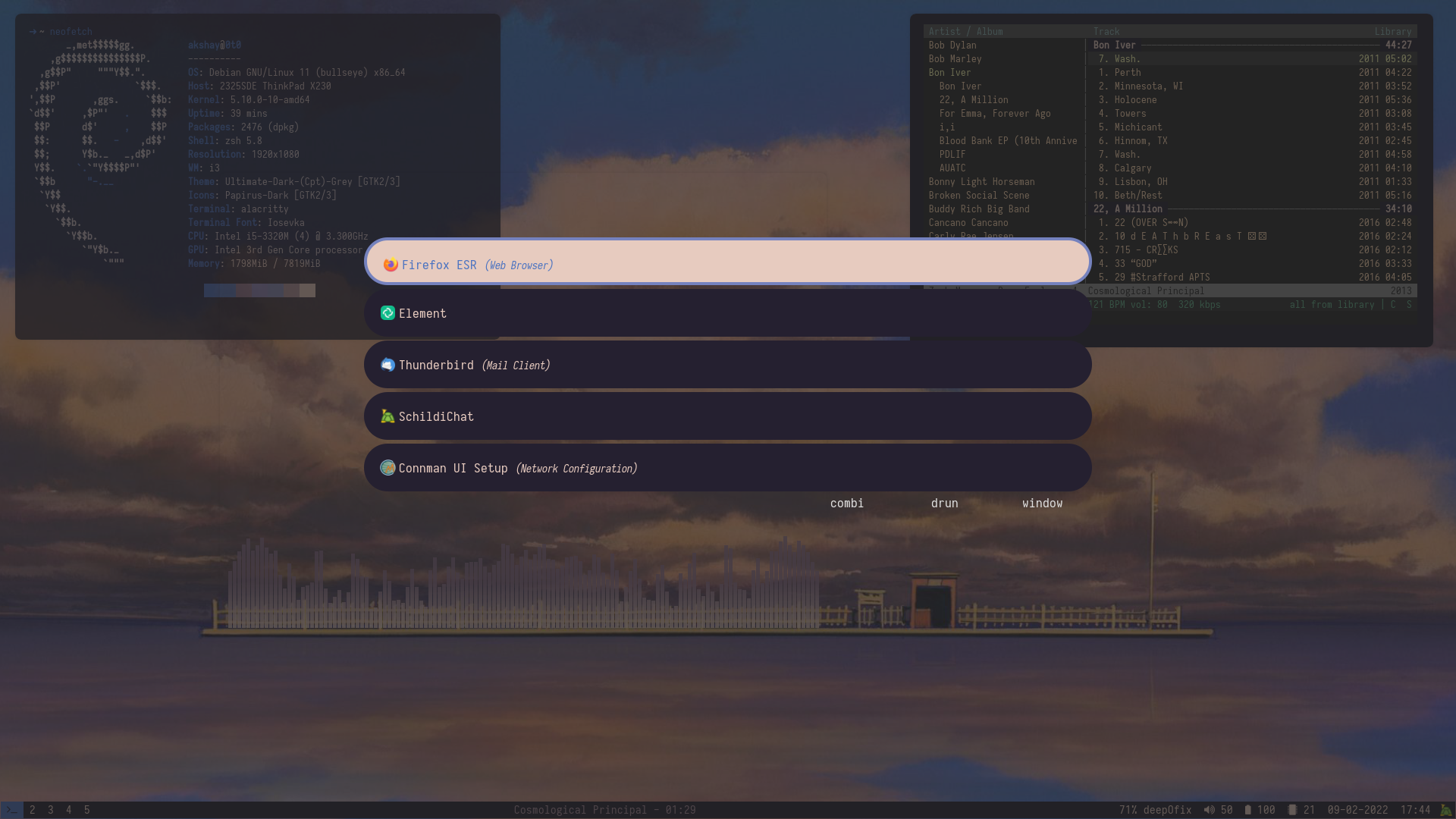The width and height of the screenshot is (1456, 819).
Task: Select album For Emma, Forever Ago
Action: click(995, 114)
